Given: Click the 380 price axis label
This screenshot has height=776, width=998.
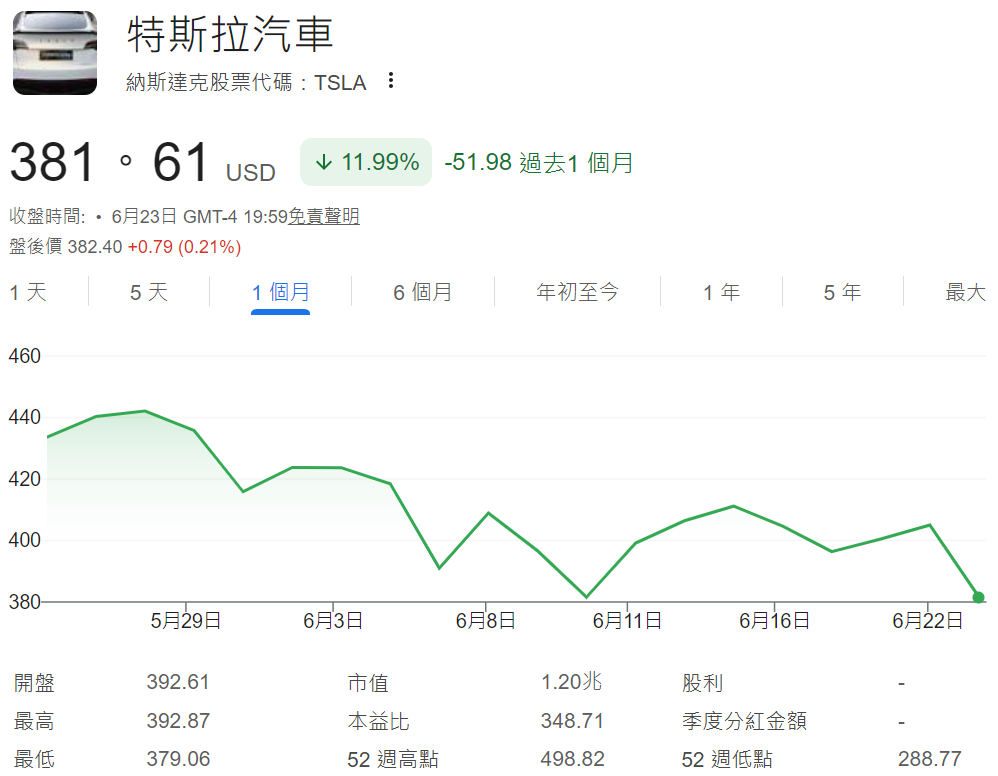Looking at the screenshot, I should [24, 602].
